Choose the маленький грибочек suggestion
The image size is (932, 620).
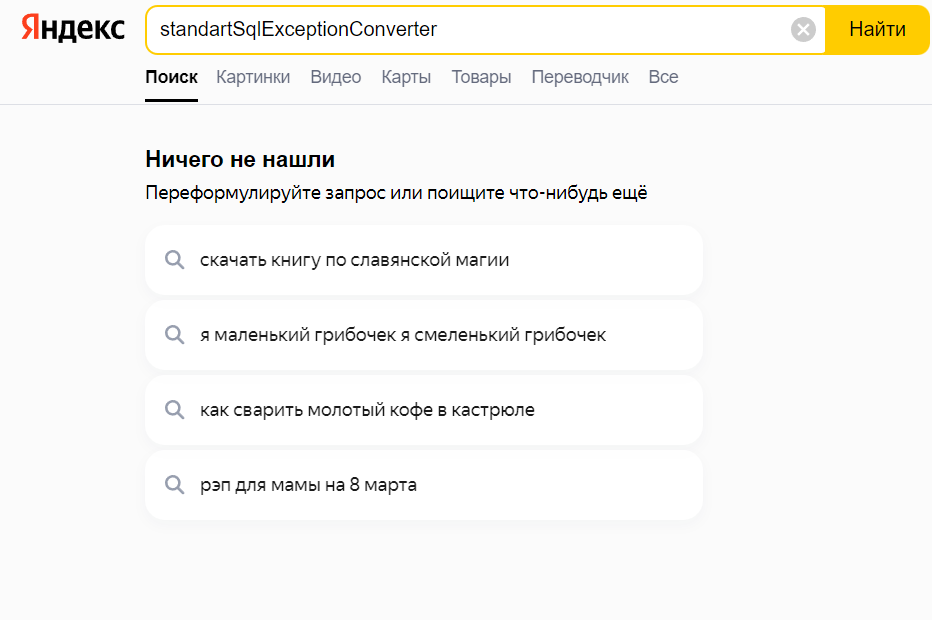424,335
